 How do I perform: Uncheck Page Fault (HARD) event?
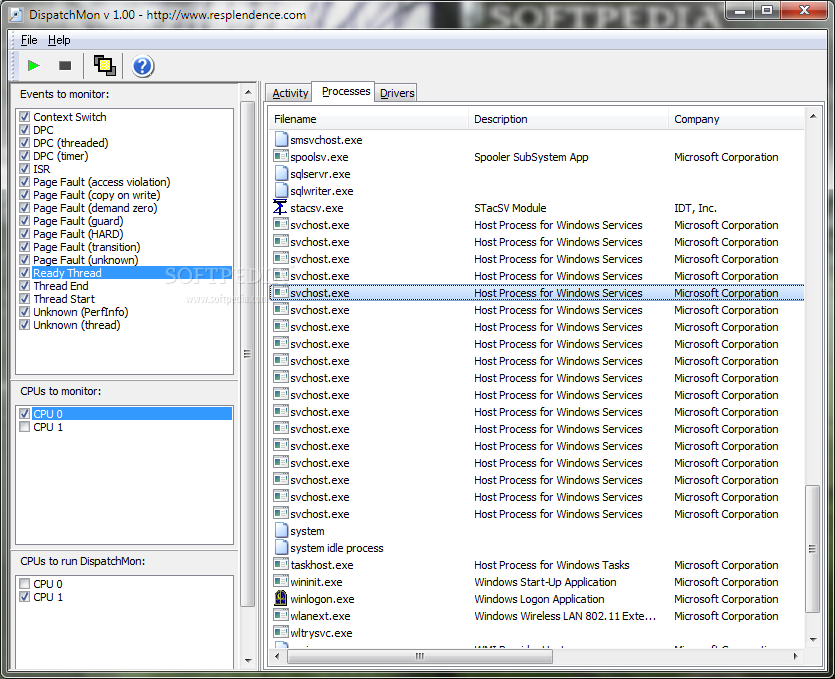pyautogui.click(x=24, y=234)
